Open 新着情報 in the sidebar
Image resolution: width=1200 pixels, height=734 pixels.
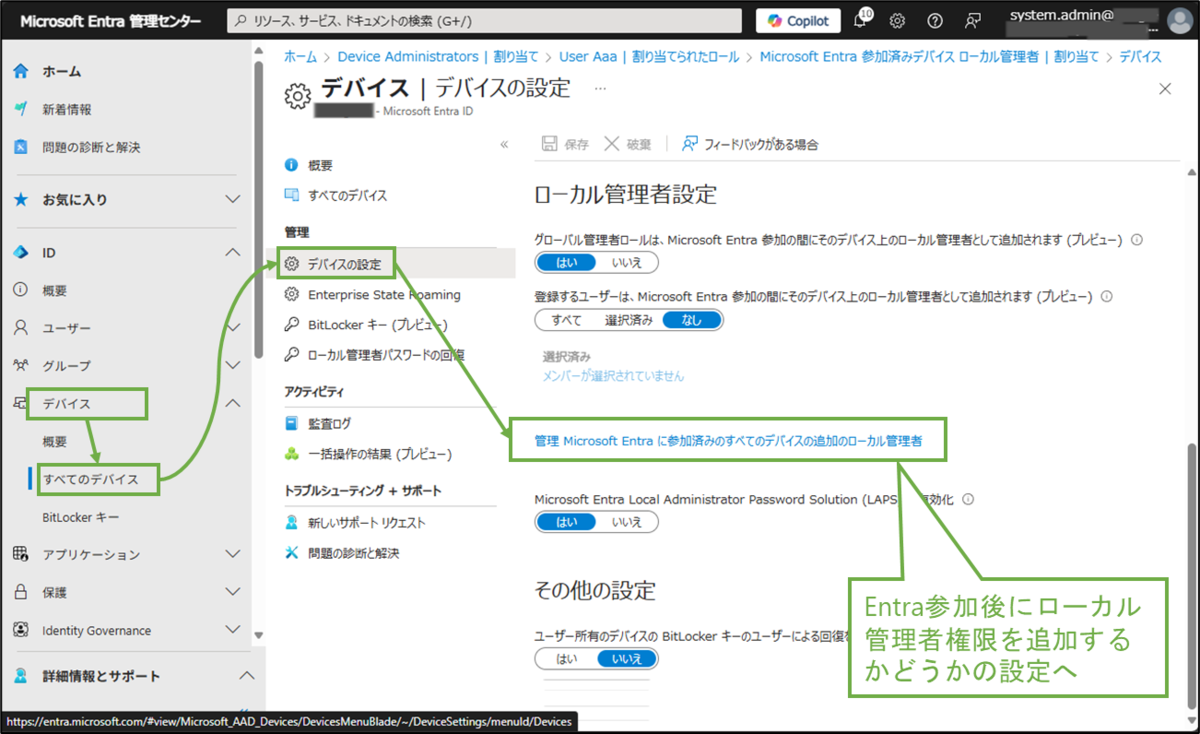click(67, 109)
